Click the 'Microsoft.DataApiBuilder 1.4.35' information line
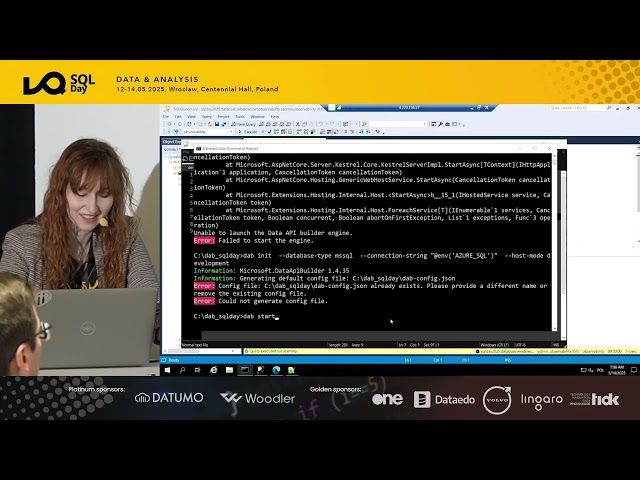 click(x=271, y=271)
